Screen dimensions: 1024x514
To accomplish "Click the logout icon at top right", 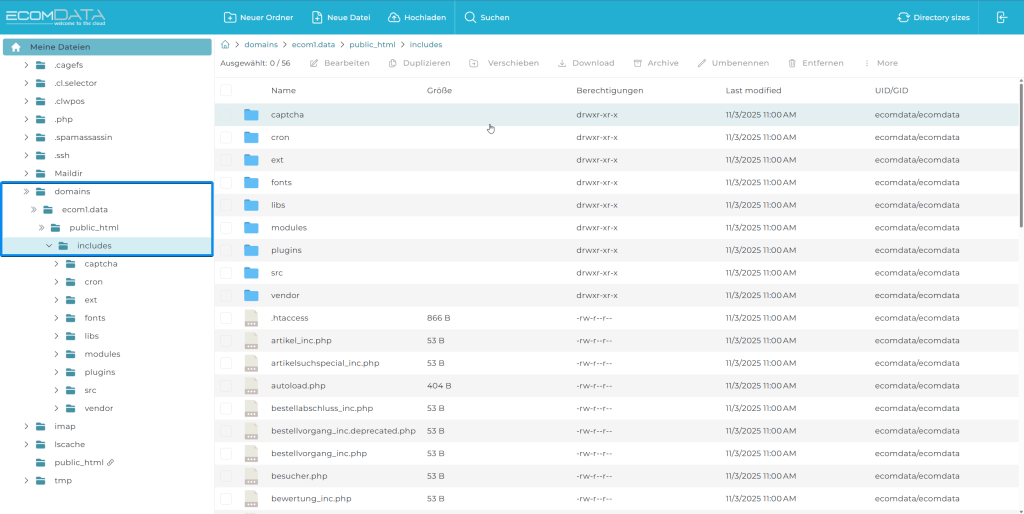I will (1001, 17).
